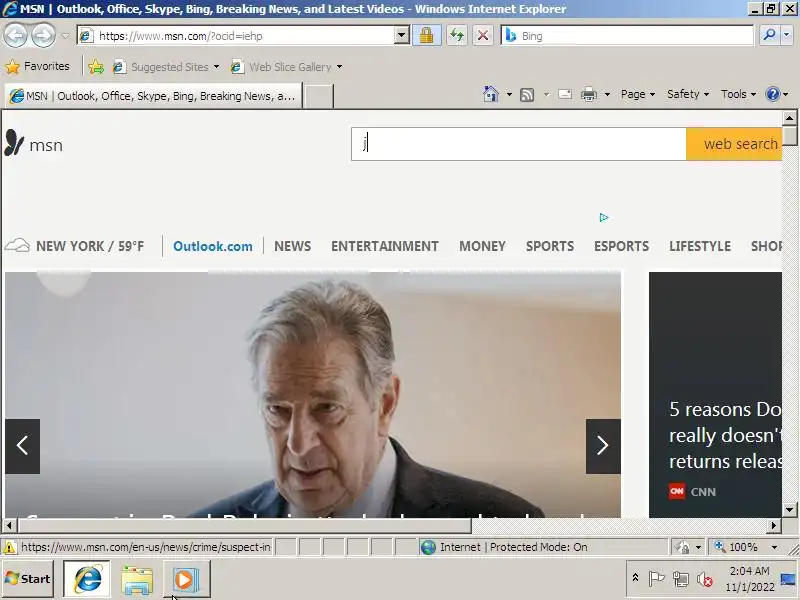800x600 pixels.
Task: Go to the ENTERTAINMENT section
Action: [385, 246]
